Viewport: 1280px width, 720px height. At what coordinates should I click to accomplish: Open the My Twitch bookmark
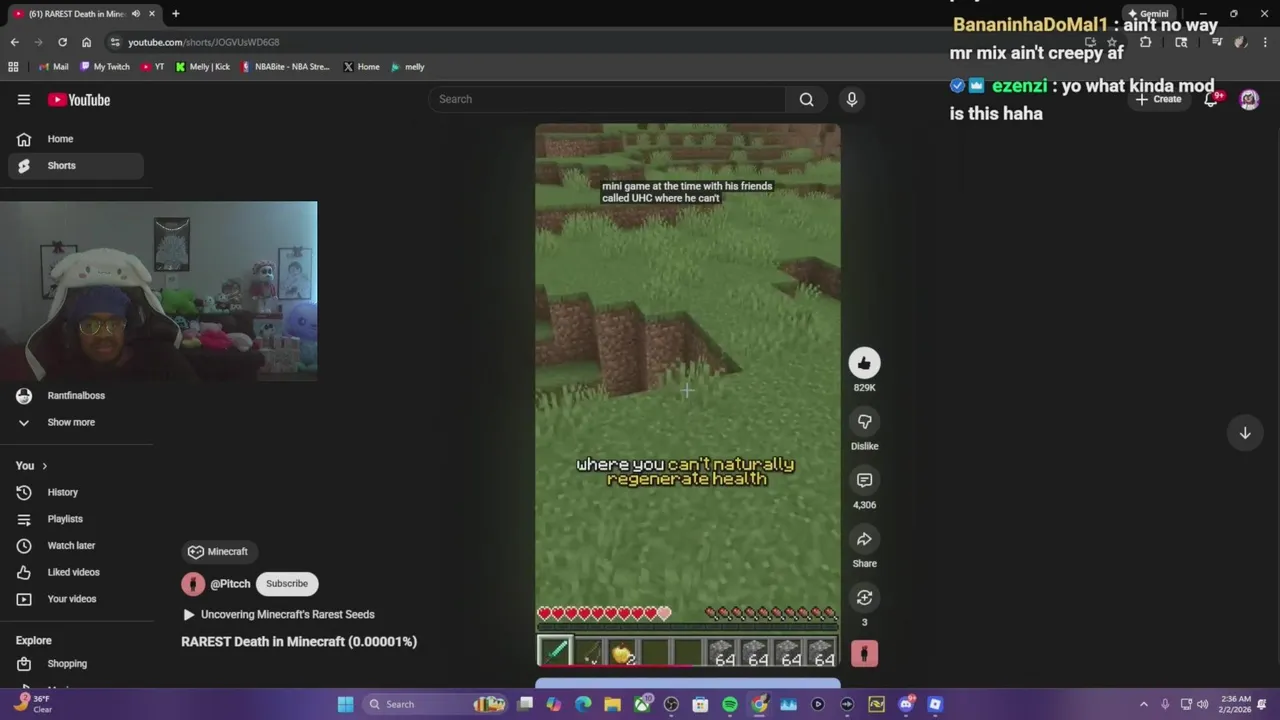tap(104, 67)
